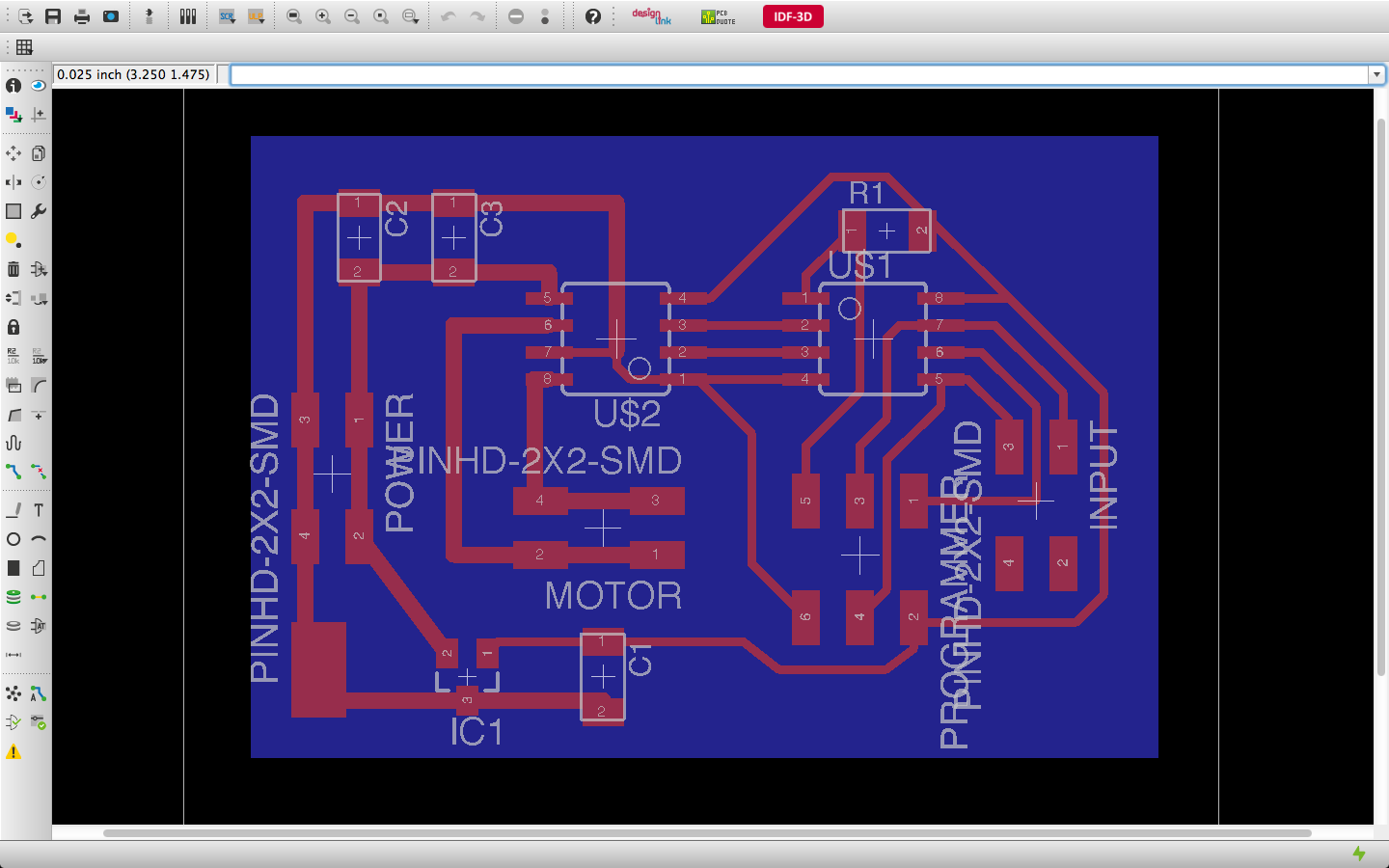Select the Move tool
Image resolution: width=1389 pixels, height=868 pixels.
[x=14, y=153]
